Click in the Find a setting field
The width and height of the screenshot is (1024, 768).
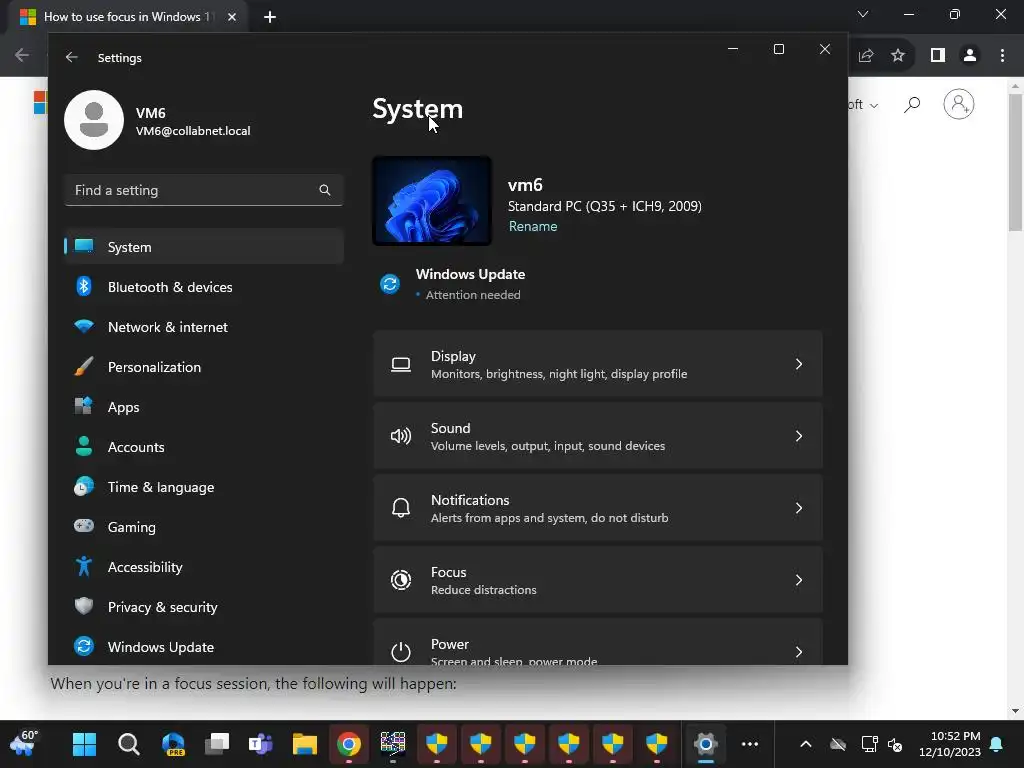tap(204, 190)
